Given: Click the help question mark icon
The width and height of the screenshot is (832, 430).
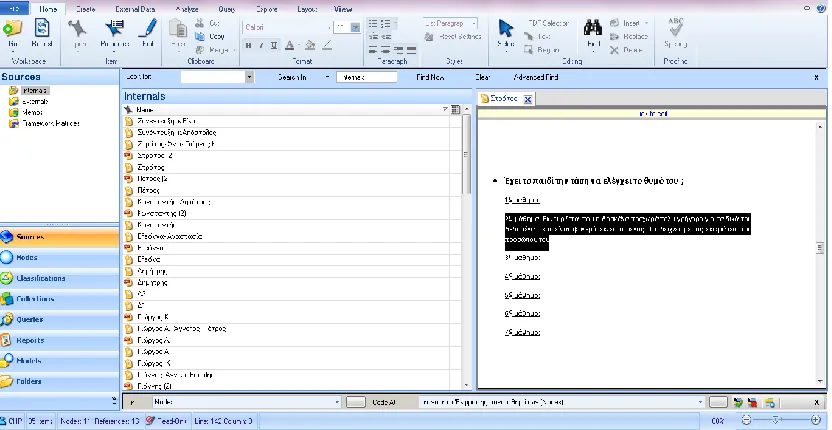Looking at the screenshot, I should [x=822, y=8].
